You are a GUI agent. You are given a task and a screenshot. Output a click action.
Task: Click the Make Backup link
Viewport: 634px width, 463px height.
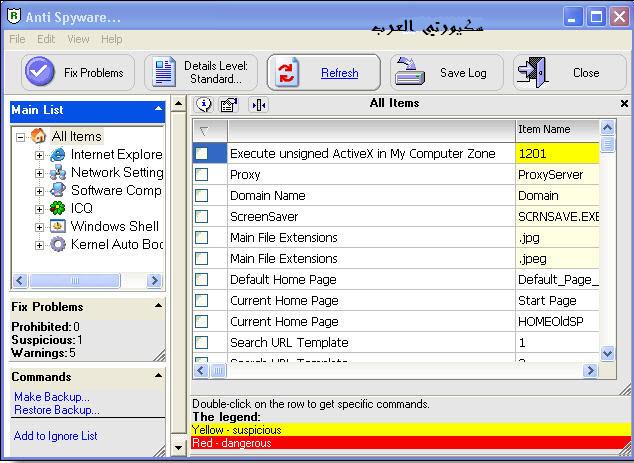(52, 397)
